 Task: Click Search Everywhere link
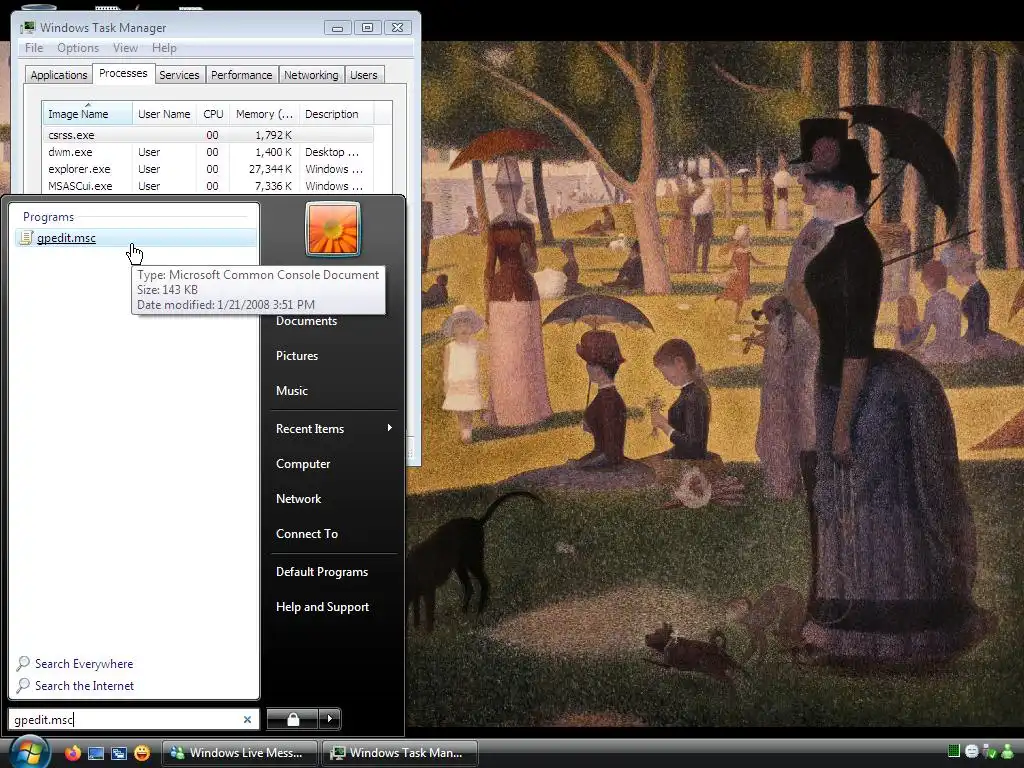84,664
